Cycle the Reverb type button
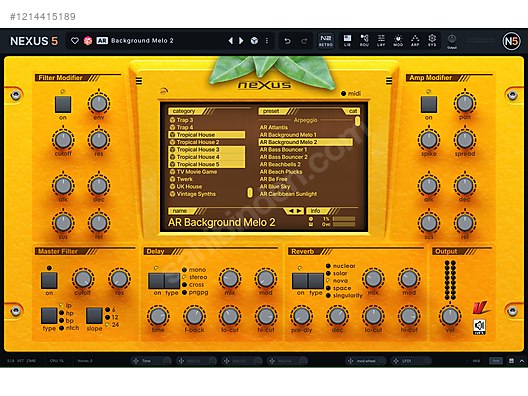 [x=316, y=281]
